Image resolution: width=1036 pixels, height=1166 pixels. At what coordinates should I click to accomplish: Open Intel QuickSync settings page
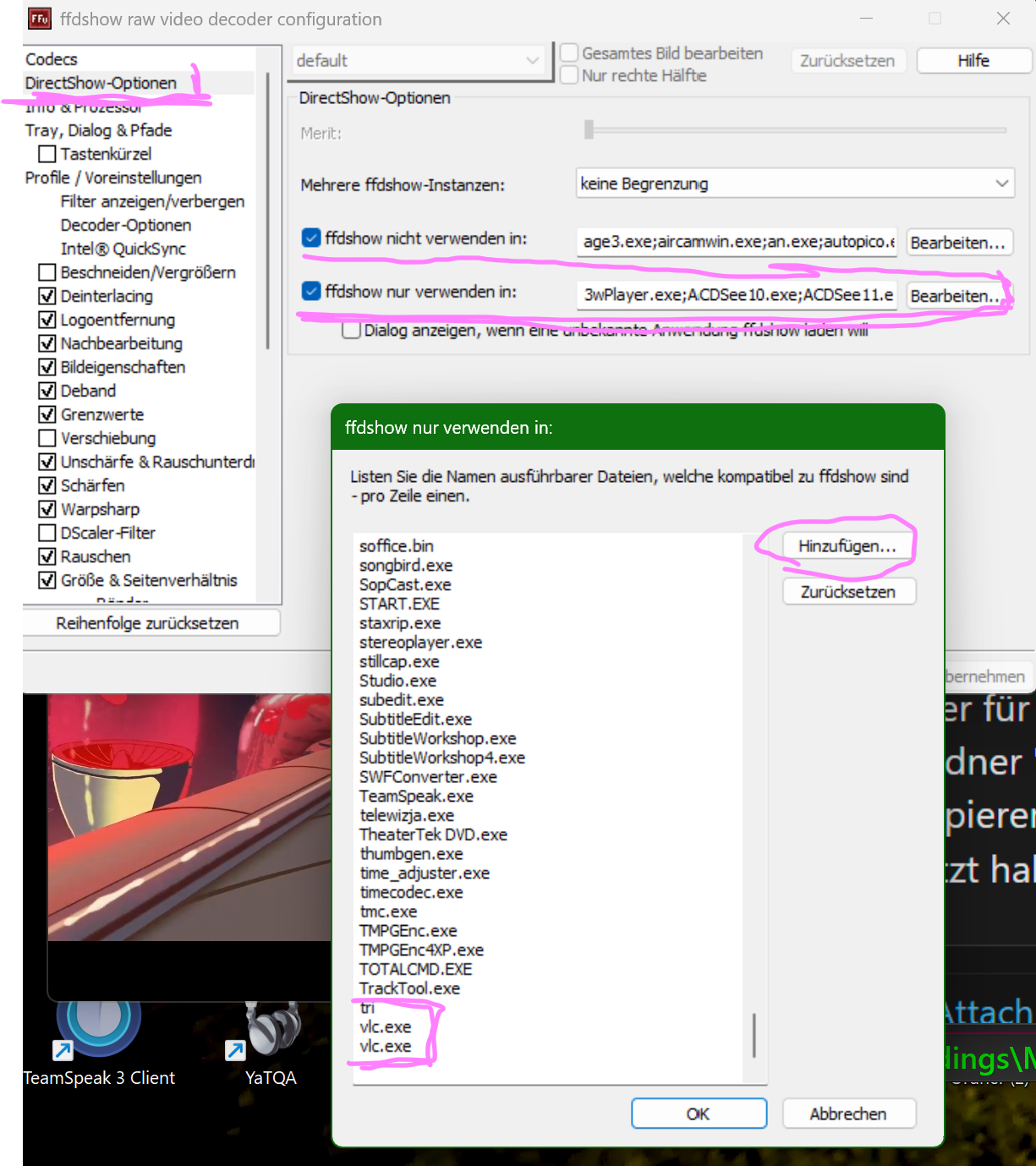click(123, 249)
